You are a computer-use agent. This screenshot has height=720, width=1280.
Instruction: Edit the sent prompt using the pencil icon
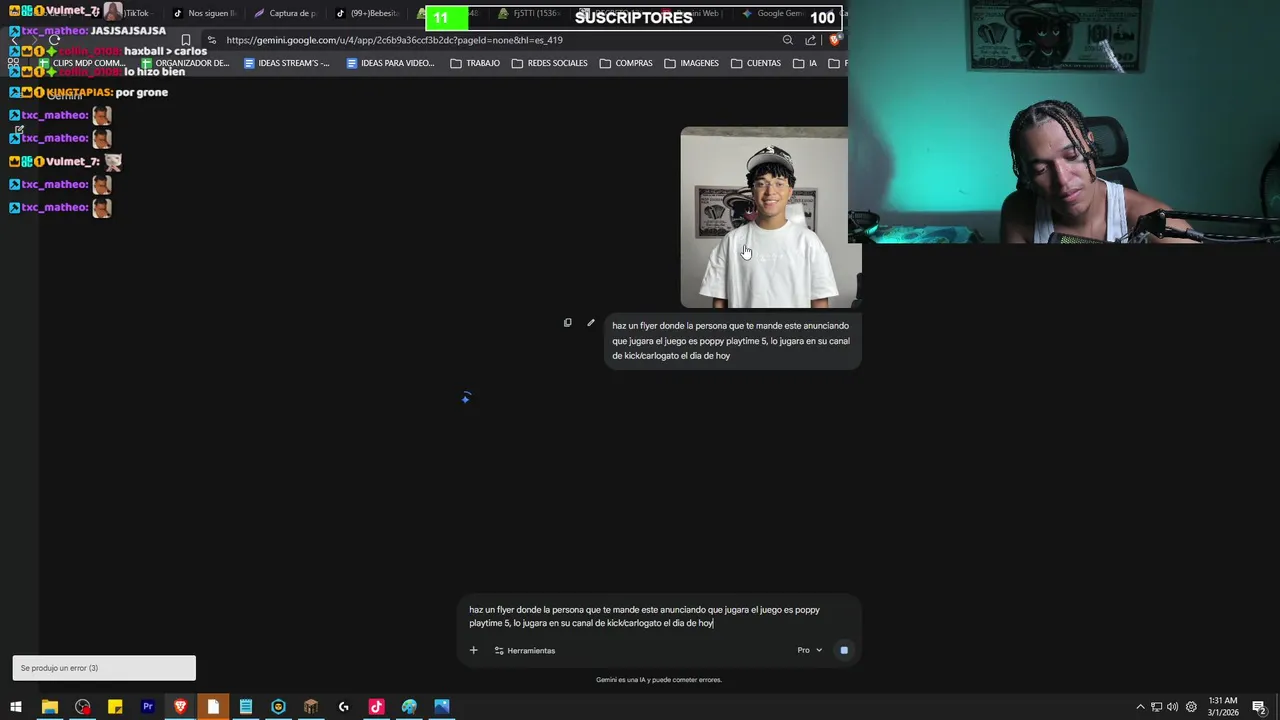click(591, 323)
